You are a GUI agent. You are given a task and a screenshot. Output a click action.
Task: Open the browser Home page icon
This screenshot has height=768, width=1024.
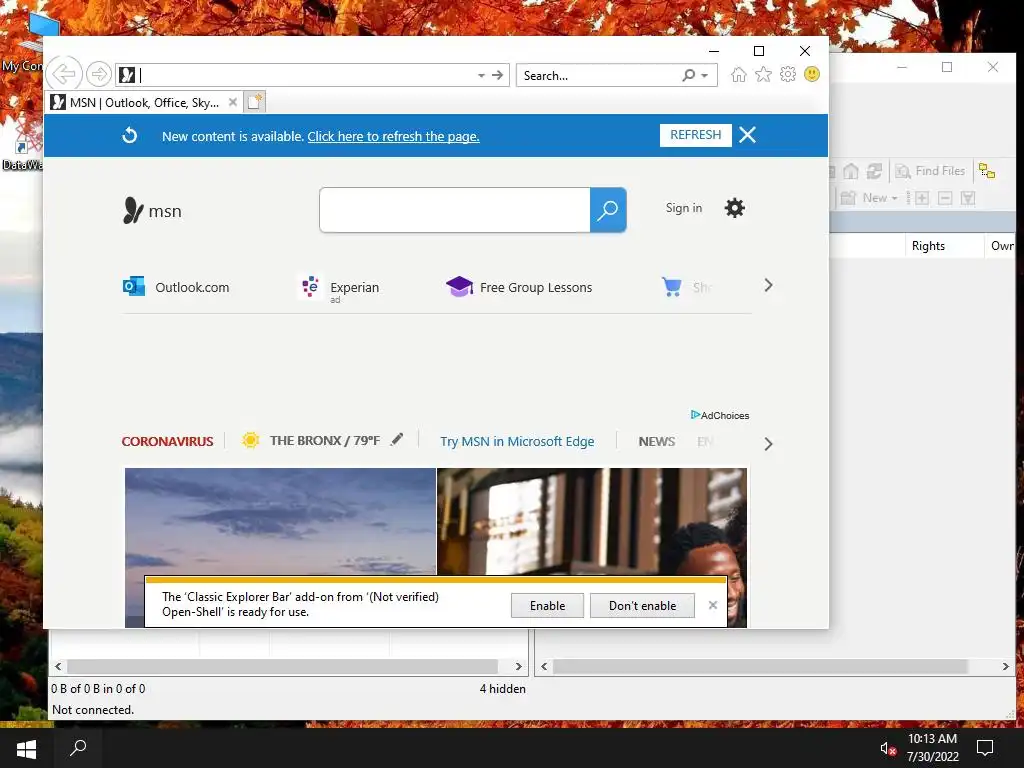point(739,74)
